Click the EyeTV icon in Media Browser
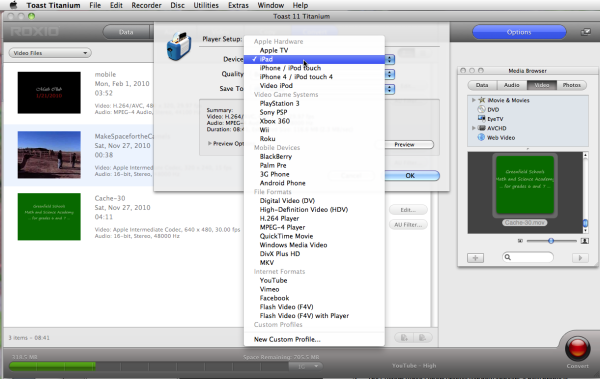Viewport: 600px width, 379px height. 481,119
